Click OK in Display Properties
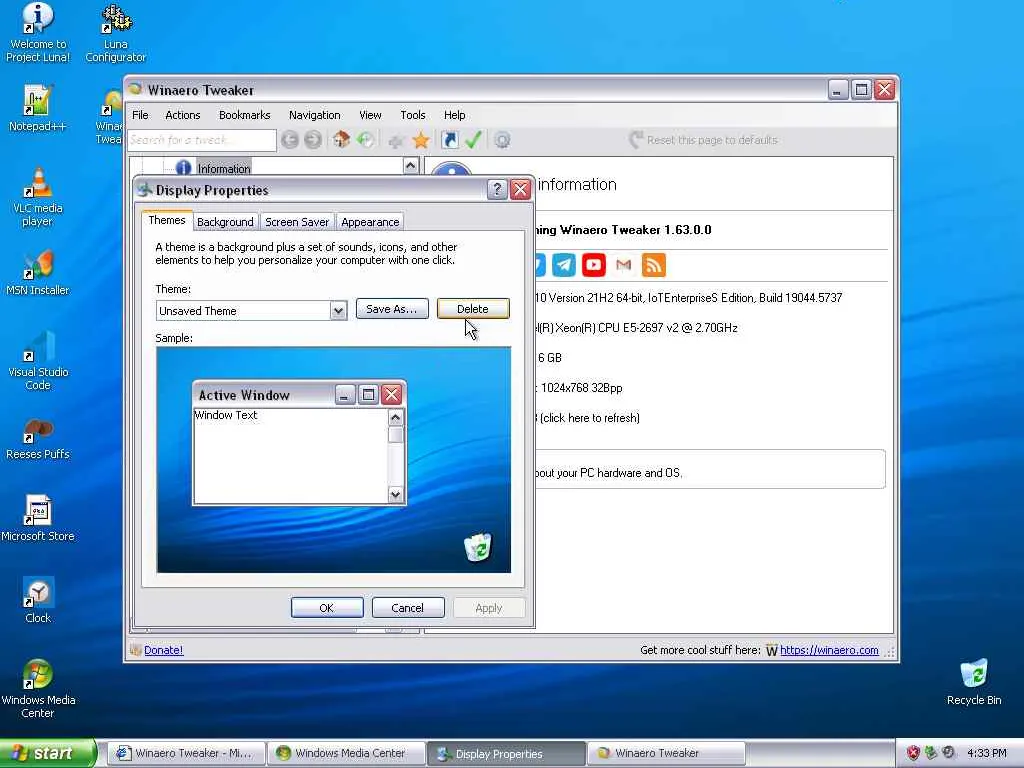The image size is (1024, 768). tap(327, 608)
